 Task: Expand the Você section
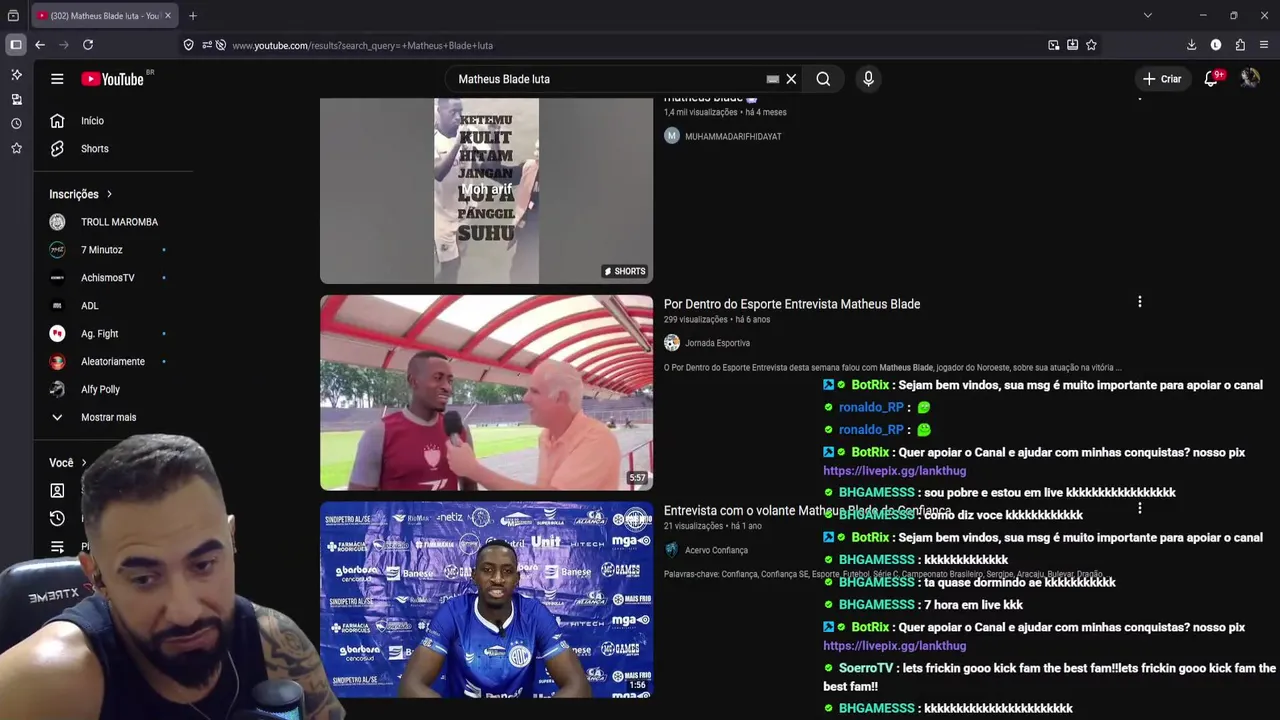(68, 463)
